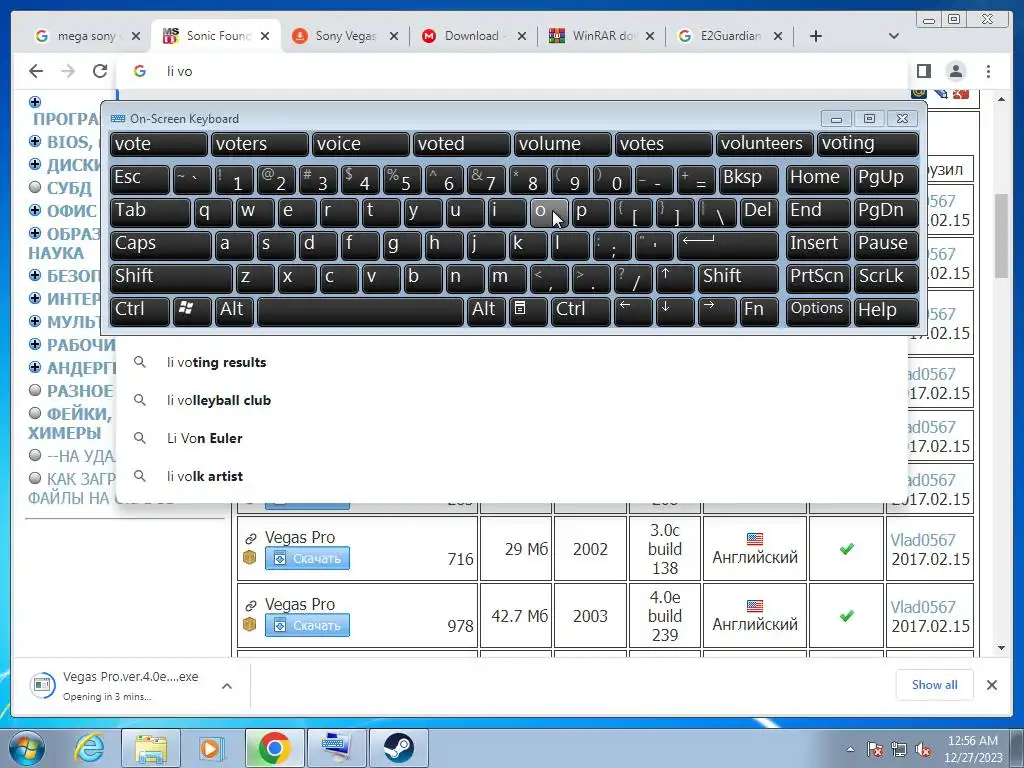
Task: Tap the right arrow key on keyboard
Action: [x=717, y=310]
